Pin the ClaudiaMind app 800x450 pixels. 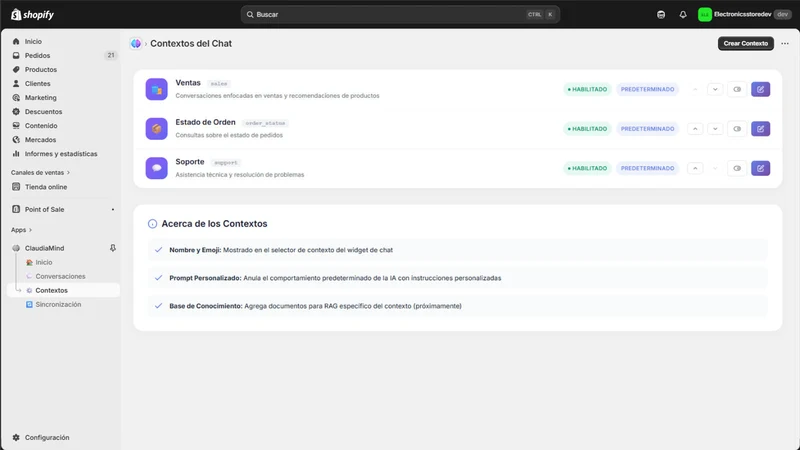coord(113,248)
